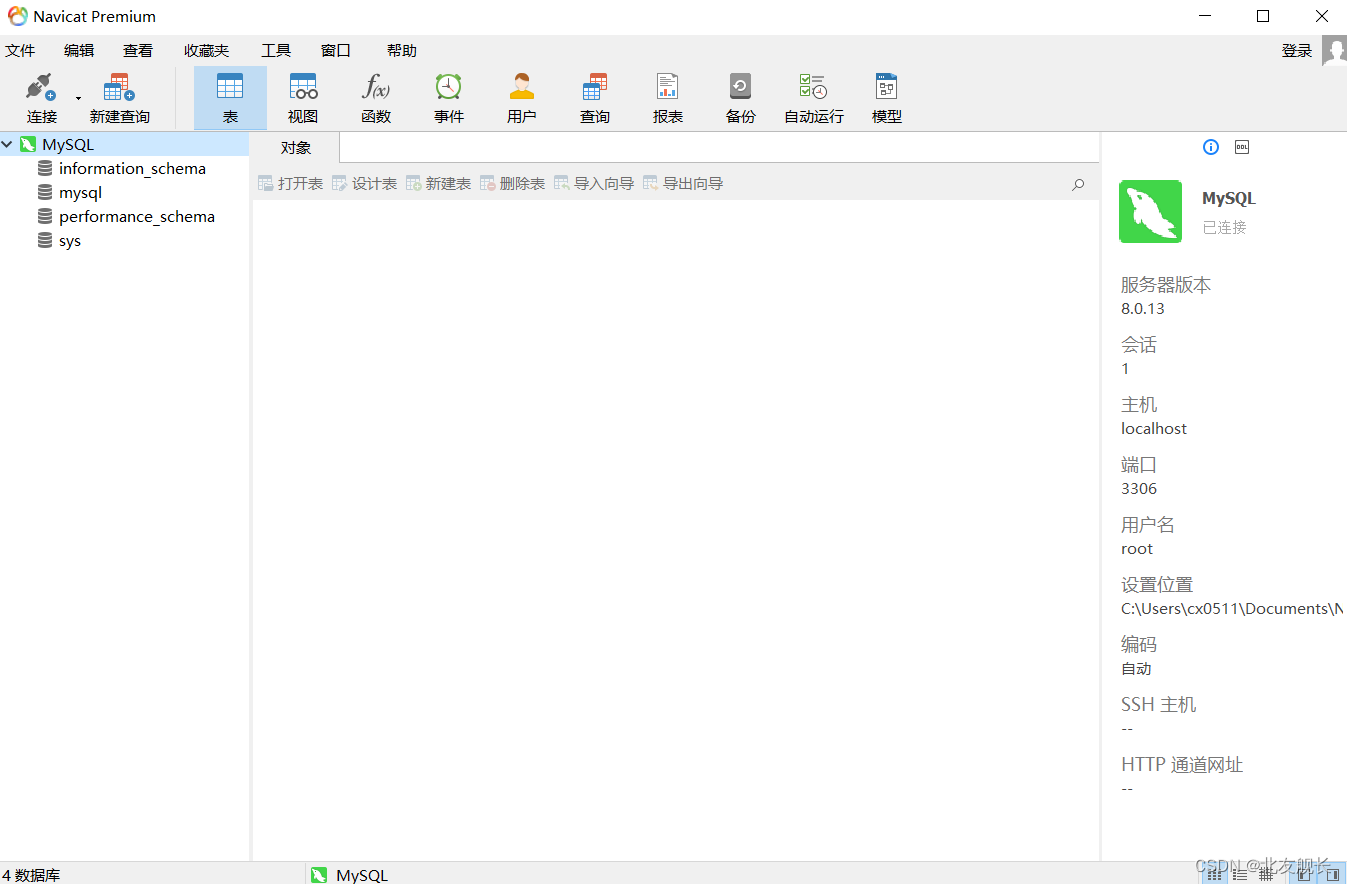Toggle the right information pane

click(x=1332, y=874)
